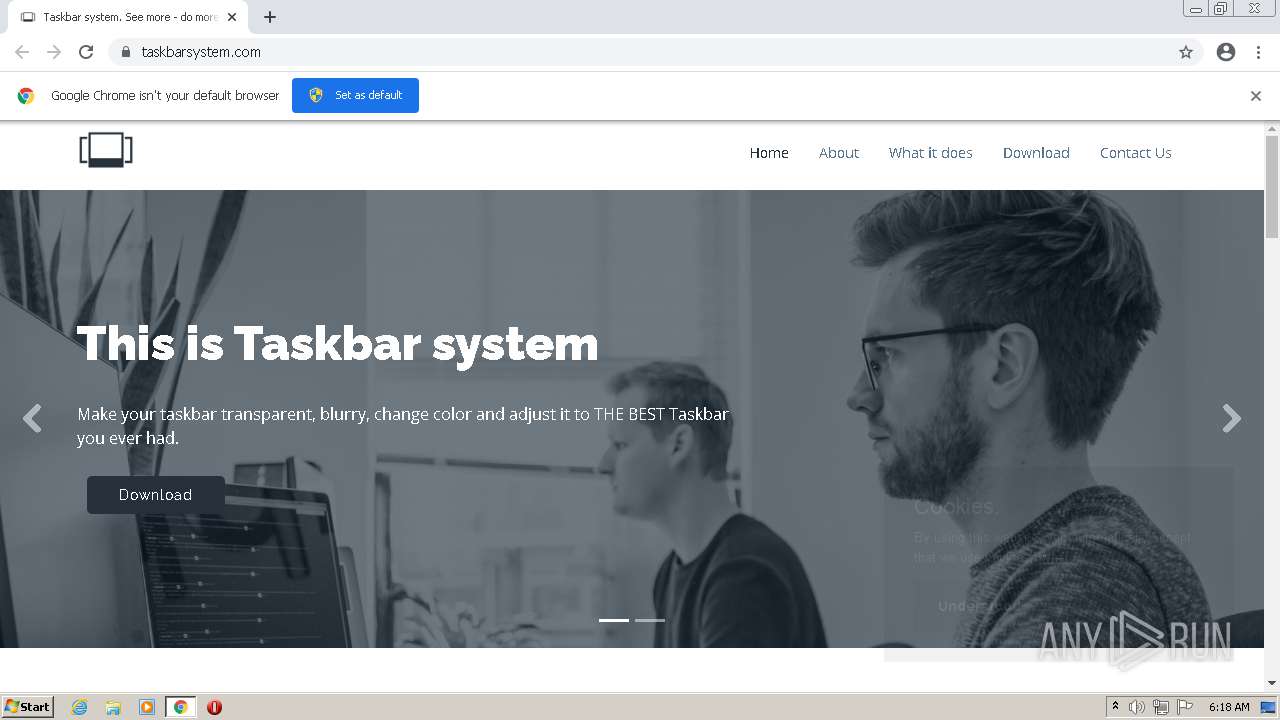This screenshot has height=720, width=1280.
Task: Bookmark this page with the star icon
Action: point(1186,52)
